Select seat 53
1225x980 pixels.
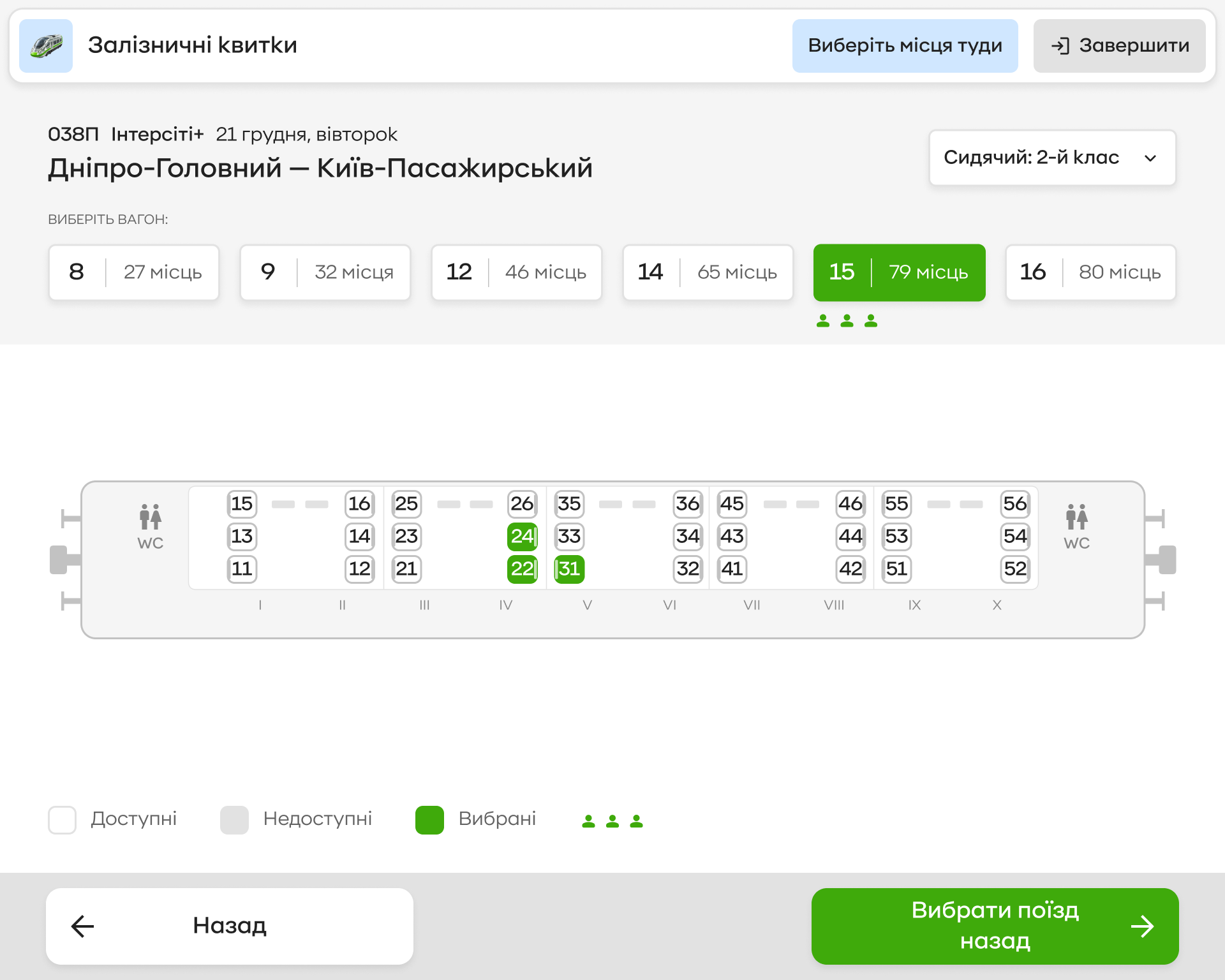tap(896, 537)
